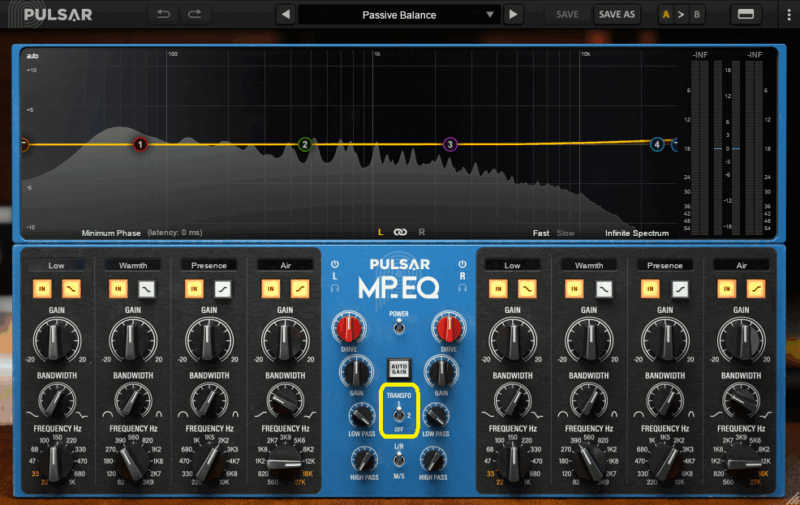Load the next preset with right arrow
The width and height of the screenshot is (800, 505).
tap(513, 15)
